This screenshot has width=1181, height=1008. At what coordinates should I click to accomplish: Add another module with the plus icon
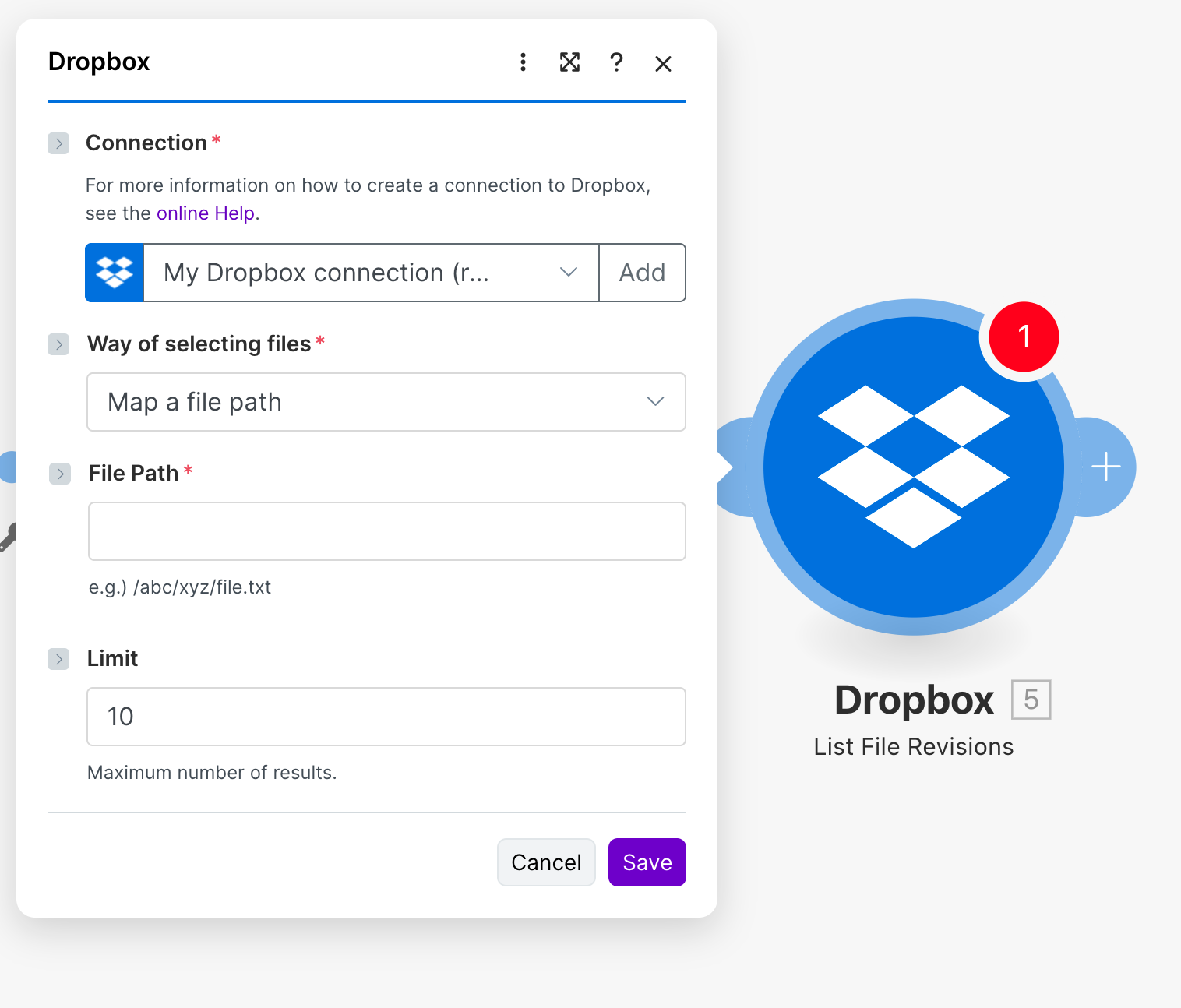tap(1106, 467)
